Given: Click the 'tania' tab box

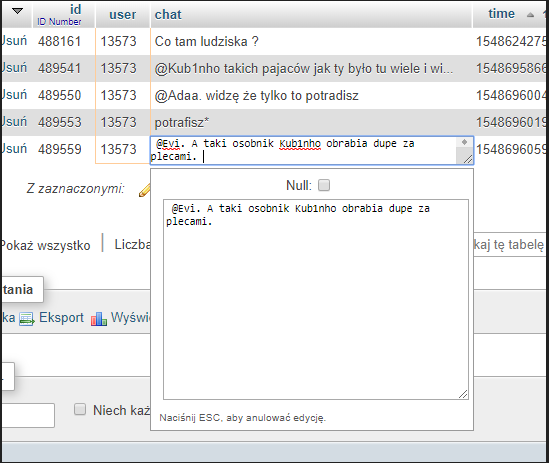Looking at the screenshot, I should [22, 289].
